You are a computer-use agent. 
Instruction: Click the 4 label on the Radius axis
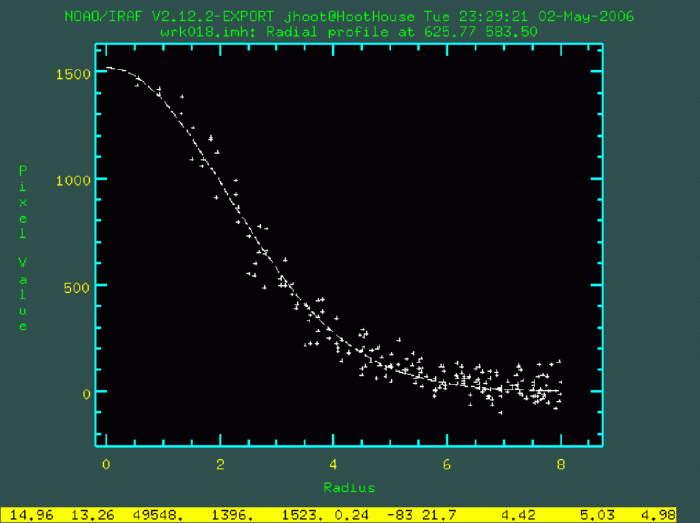[x=333, y=465]
